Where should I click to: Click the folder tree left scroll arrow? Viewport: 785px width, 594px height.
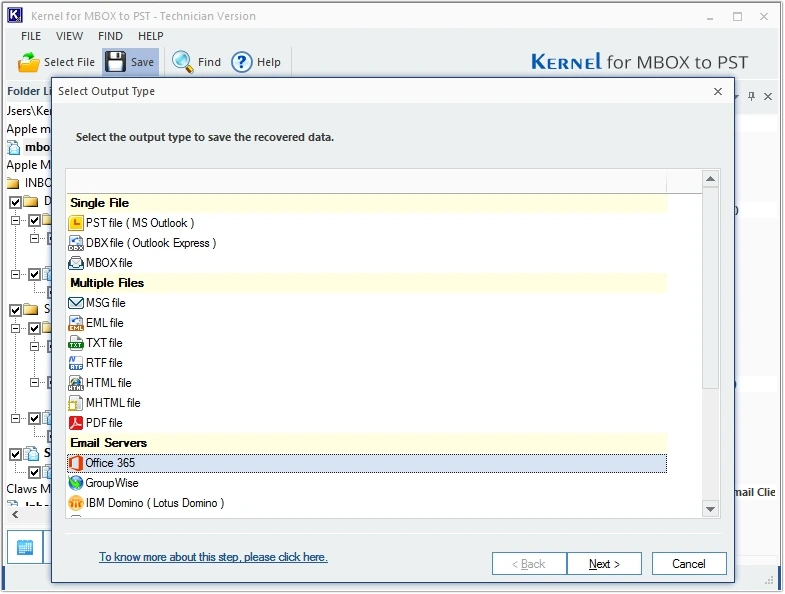[15, 514]
